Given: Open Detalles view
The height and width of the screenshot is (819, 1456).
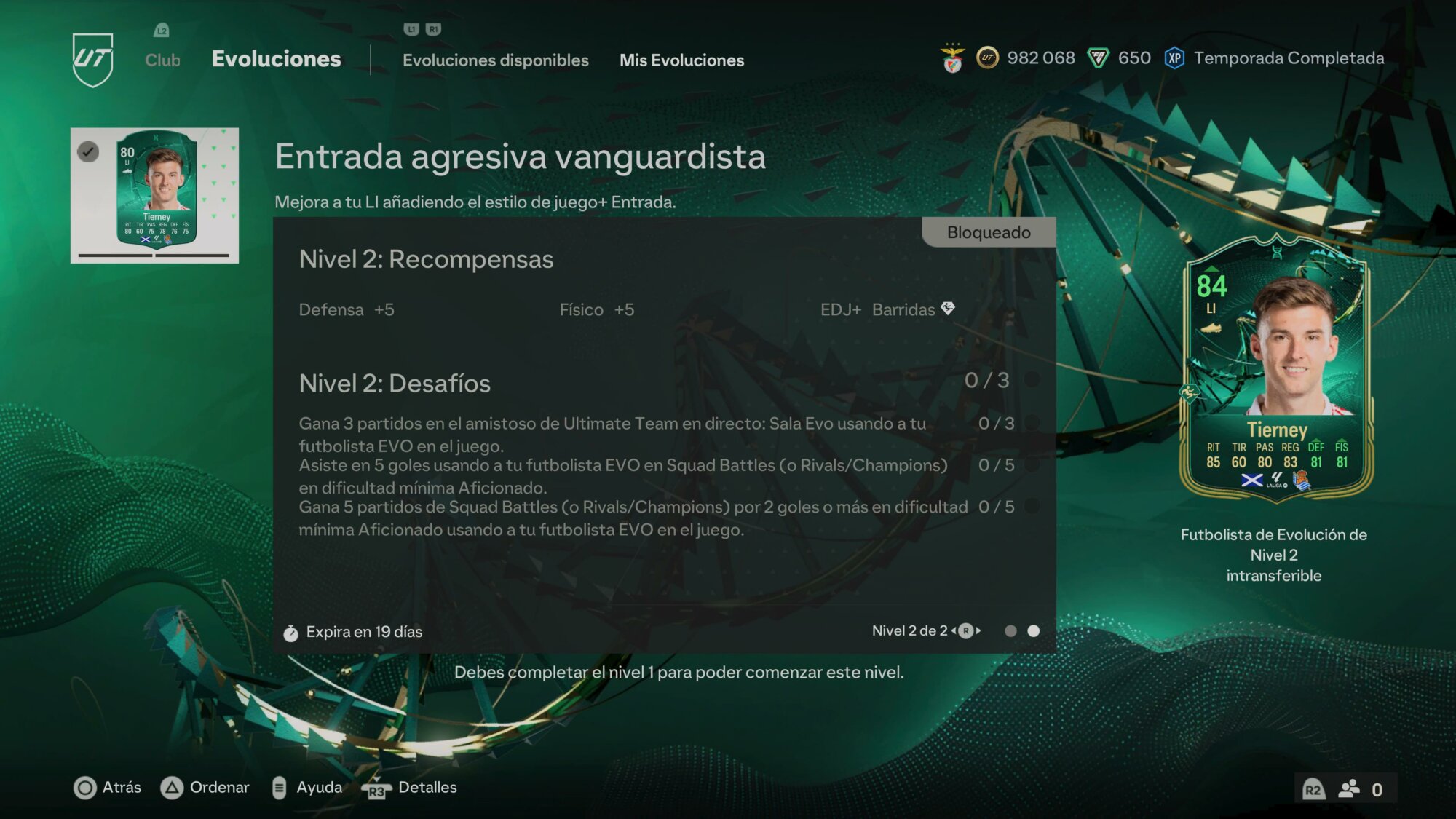Looking at the screenshot, I should pos(427,787).
